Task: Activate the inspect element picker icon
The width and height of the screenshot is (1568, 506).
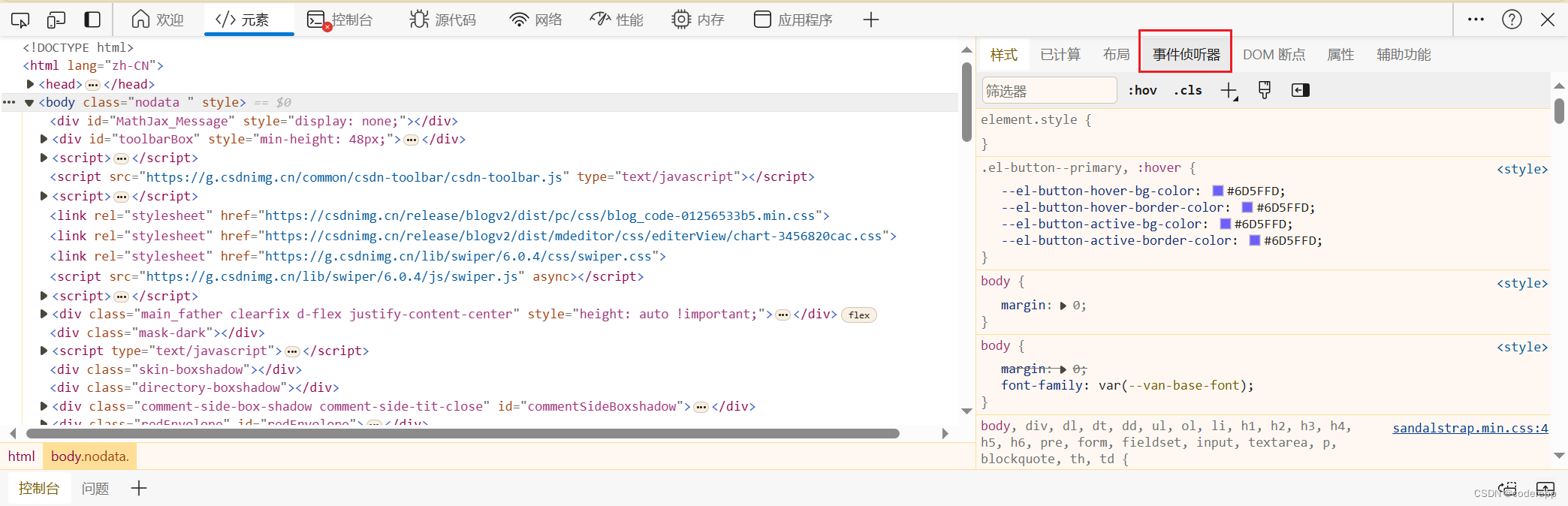Action: pyautogui.click(x=20, y=20)
